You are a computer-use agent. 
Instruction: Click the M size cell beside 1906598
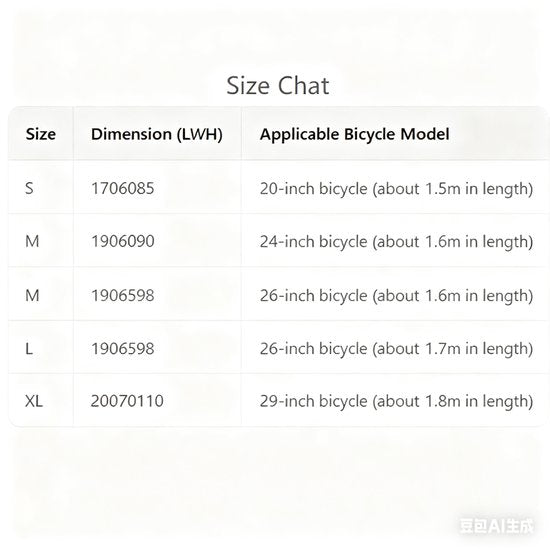pos(32,295)
